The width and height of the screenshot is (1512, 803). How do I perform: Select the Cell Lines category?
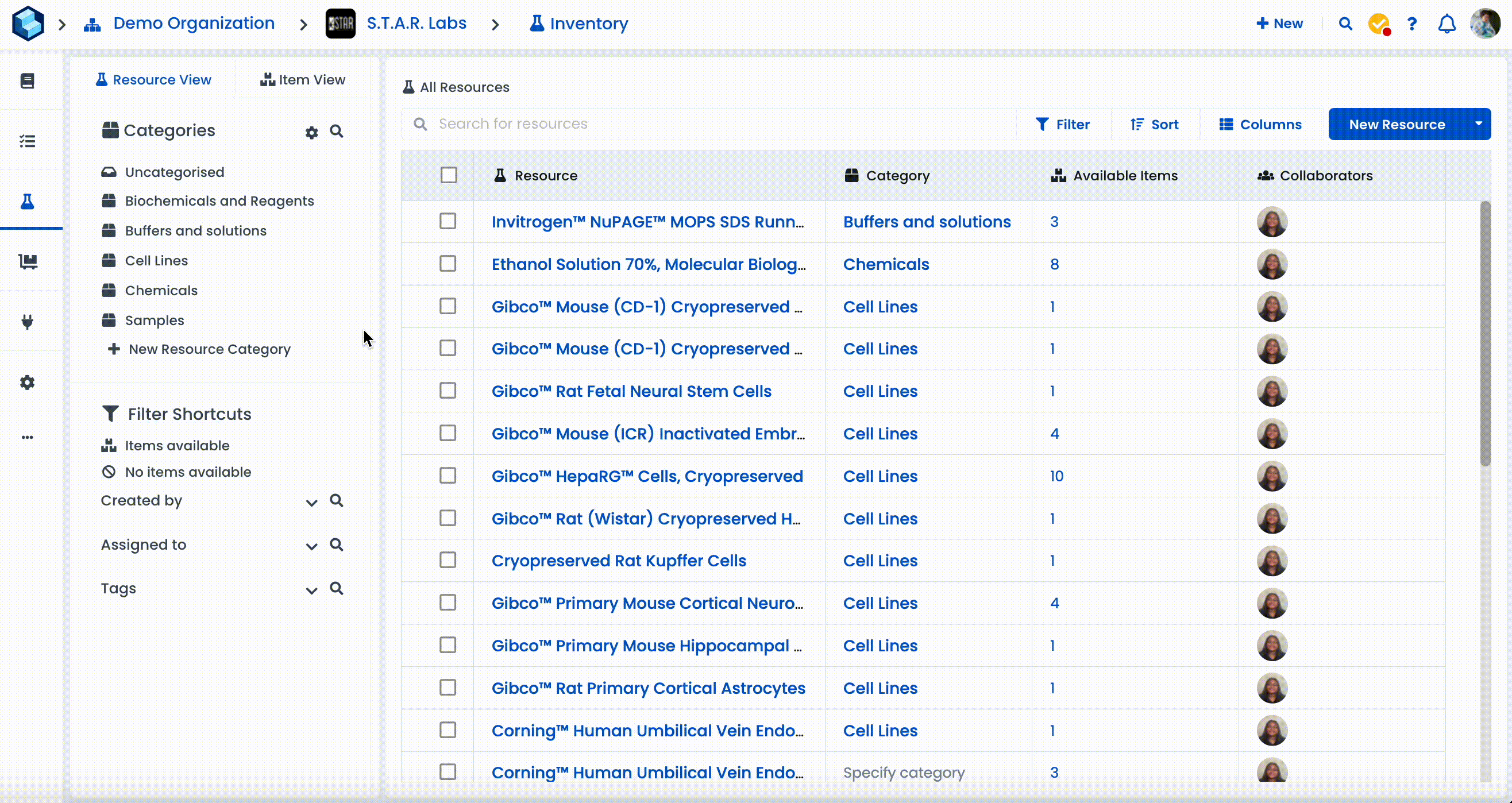(156, 261)
